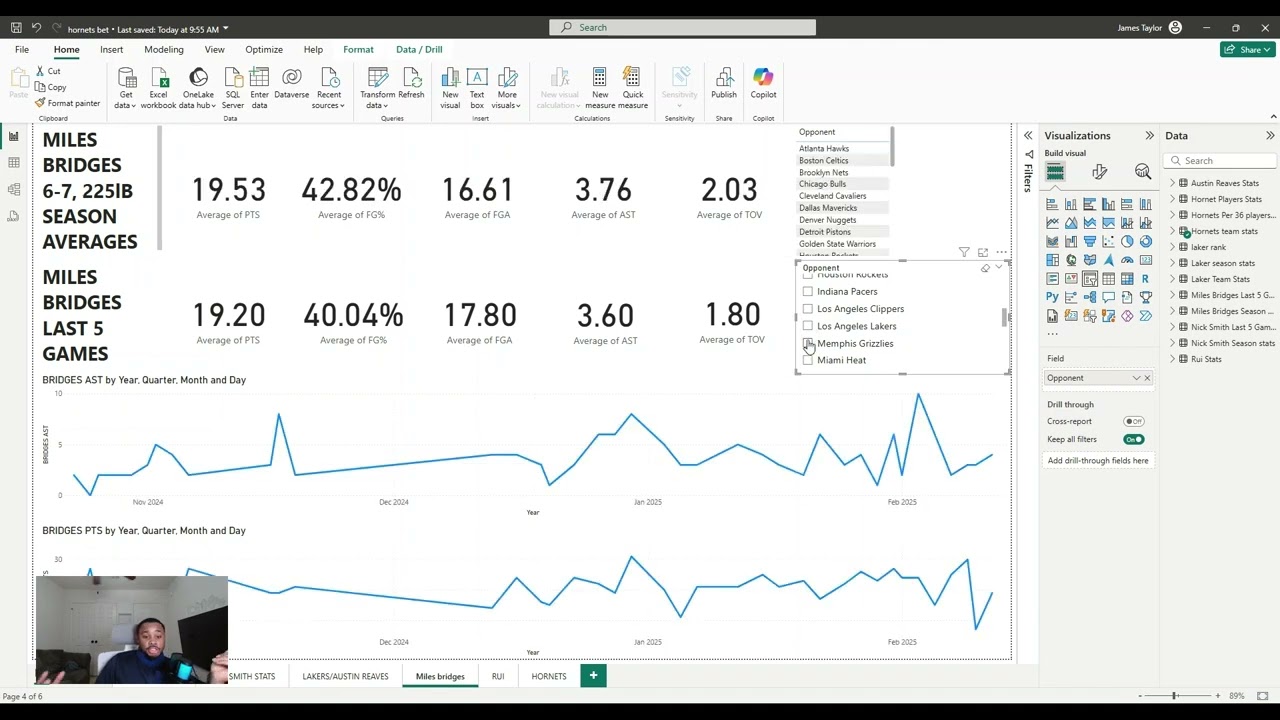Open the Analytics pane magnifier icon
Image resolution: width=1280 pixels, height=720 pixels.
click(x=1143, y=172)
